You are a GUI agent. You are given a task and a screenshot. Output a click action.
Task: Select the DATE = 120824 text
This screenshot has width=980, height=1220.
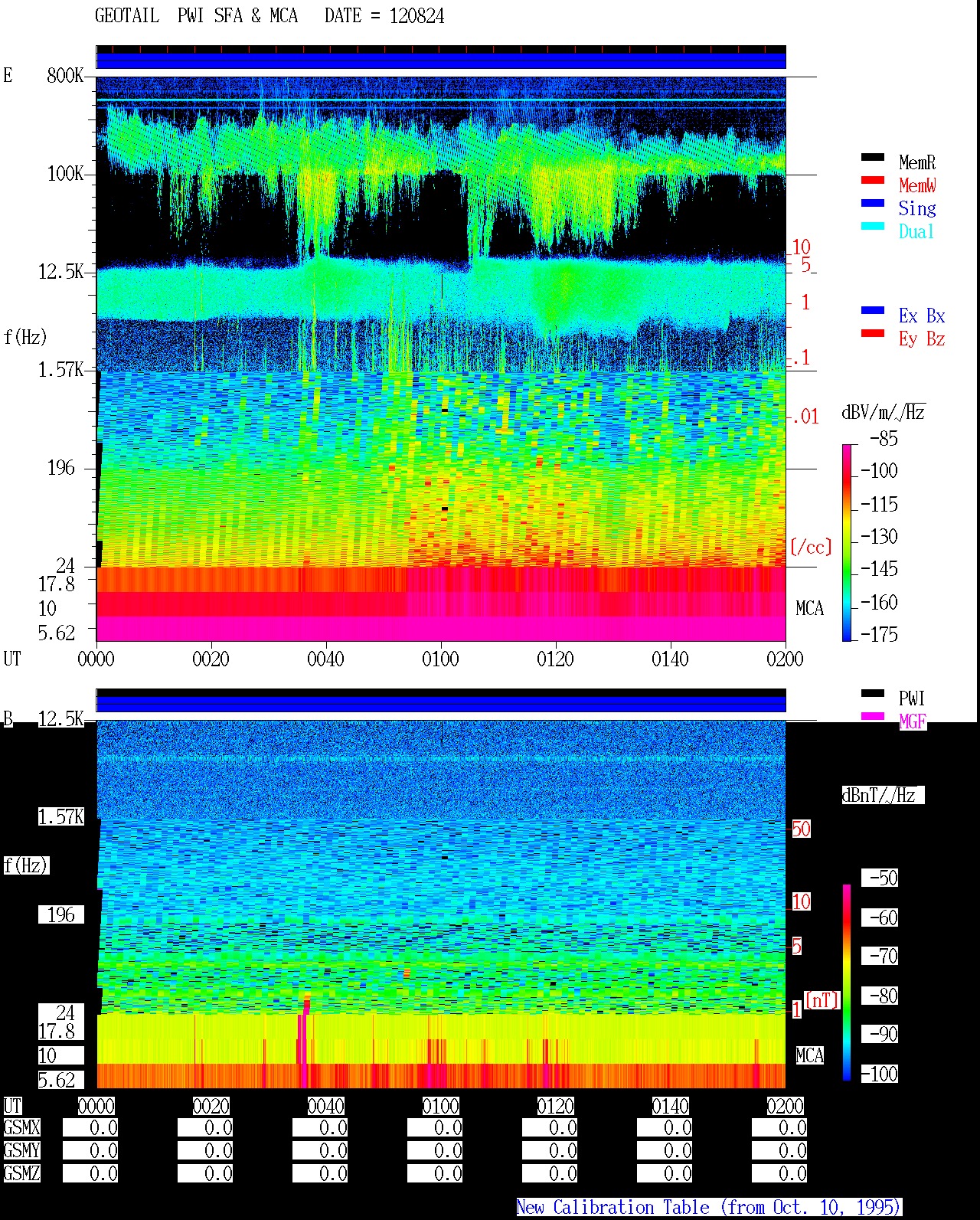[384, 16]
